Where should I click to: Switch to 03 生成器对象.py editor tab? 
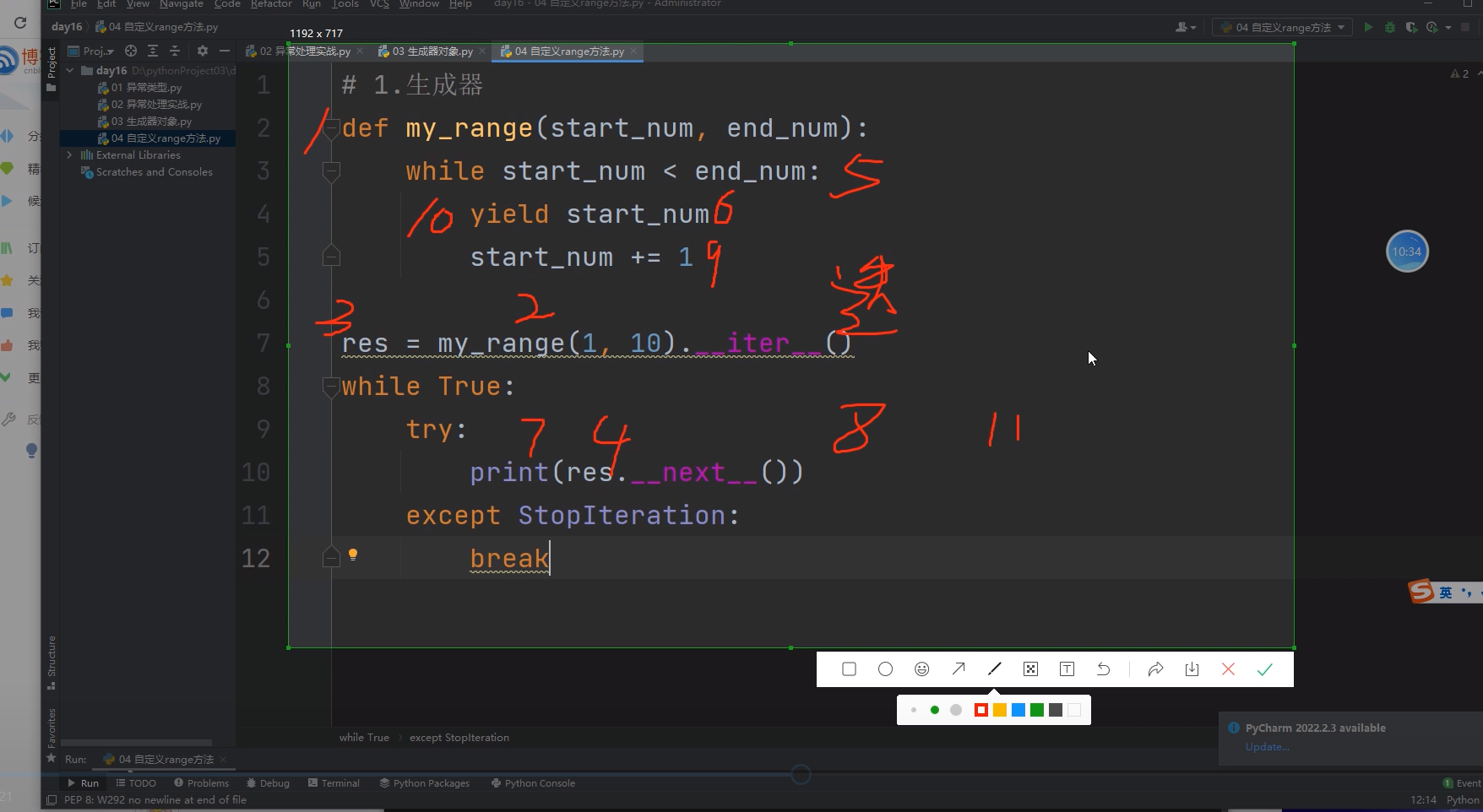point(432,51)
